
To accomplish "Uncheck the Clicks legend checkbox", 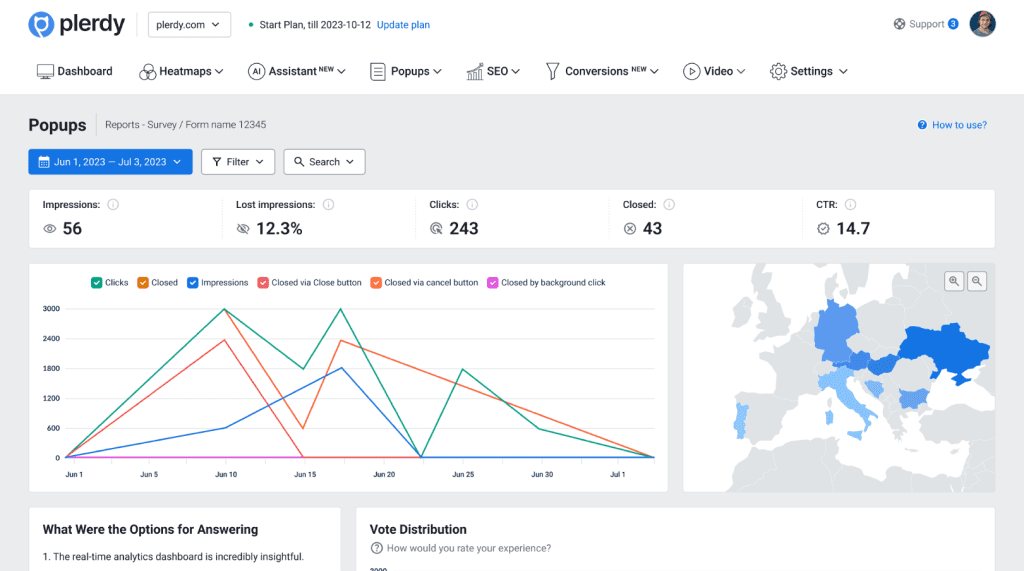I will [x=97, y=283].
